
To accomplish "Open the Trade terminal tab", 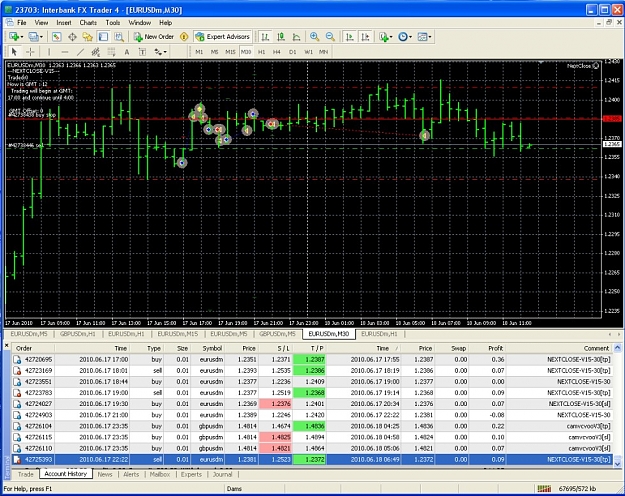I will (26, 474).
